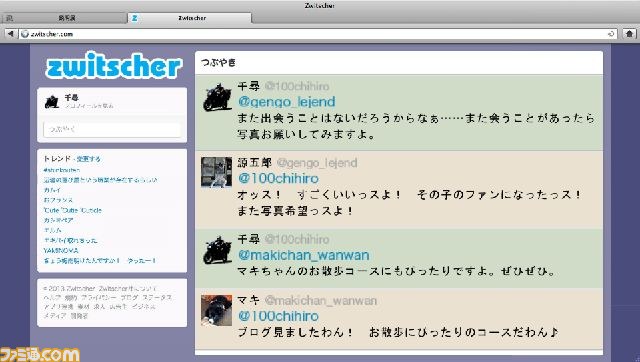The image size is (640, 362).
Task: Click the motorcycle avatar in the profile card
Action: (52, 101)
